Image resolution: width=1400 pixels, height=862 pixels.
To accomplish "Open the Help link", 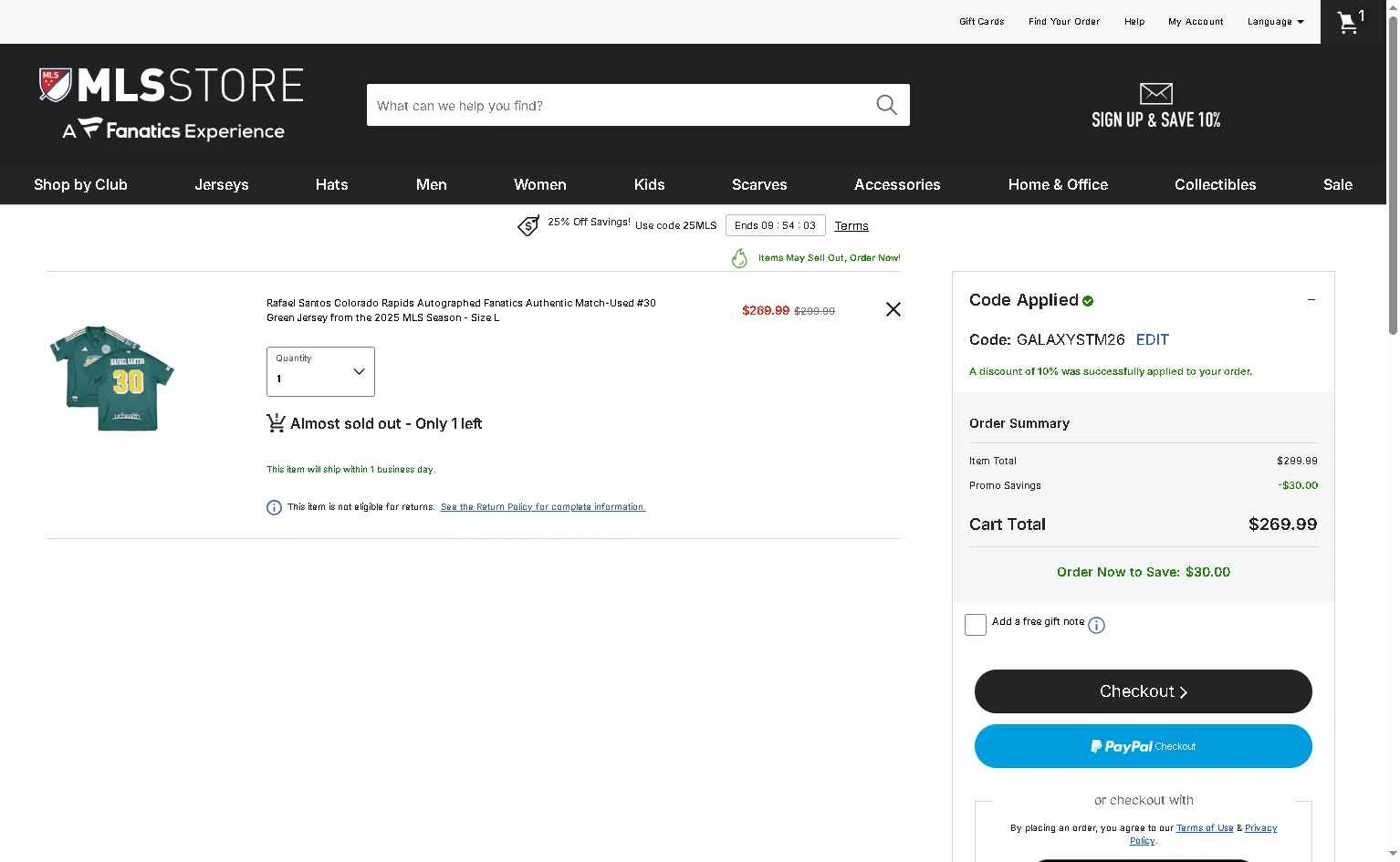I will (1134, 22).
